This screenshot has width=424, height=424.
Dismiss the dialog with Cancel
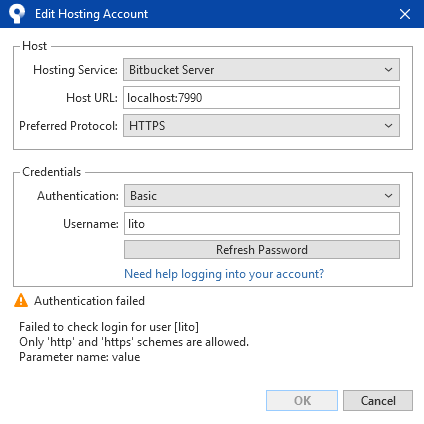pos(378,400)
